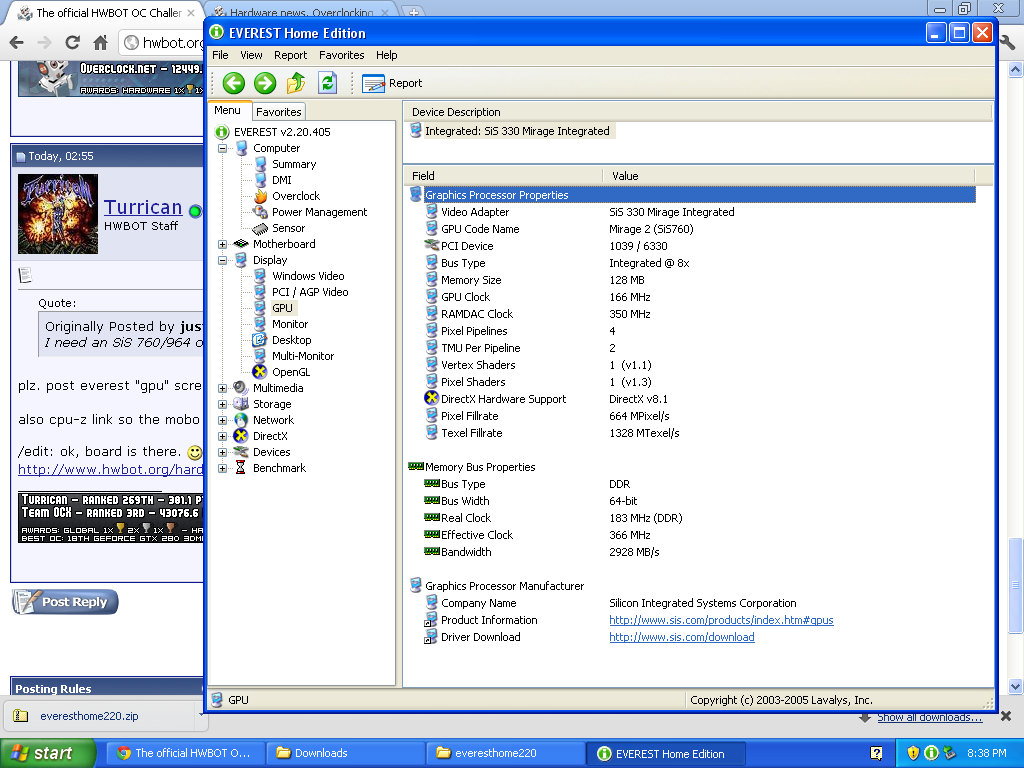Click the Refresh toolbar icon
Screen dimensions: 1024x768
327,83
